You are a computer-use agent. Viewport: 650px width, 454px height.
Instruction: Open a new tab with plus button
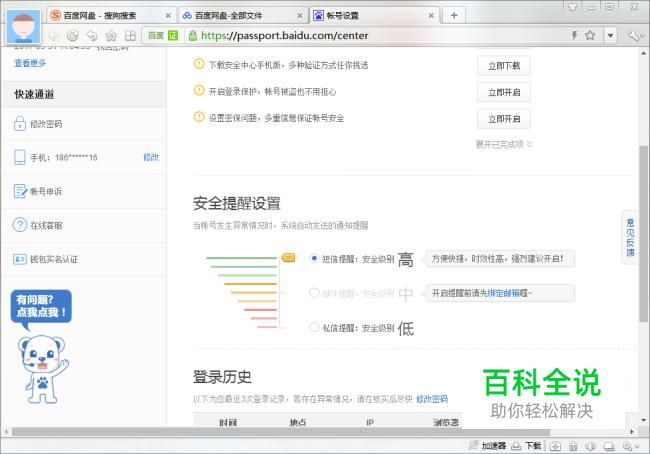[x=454, y=16]
